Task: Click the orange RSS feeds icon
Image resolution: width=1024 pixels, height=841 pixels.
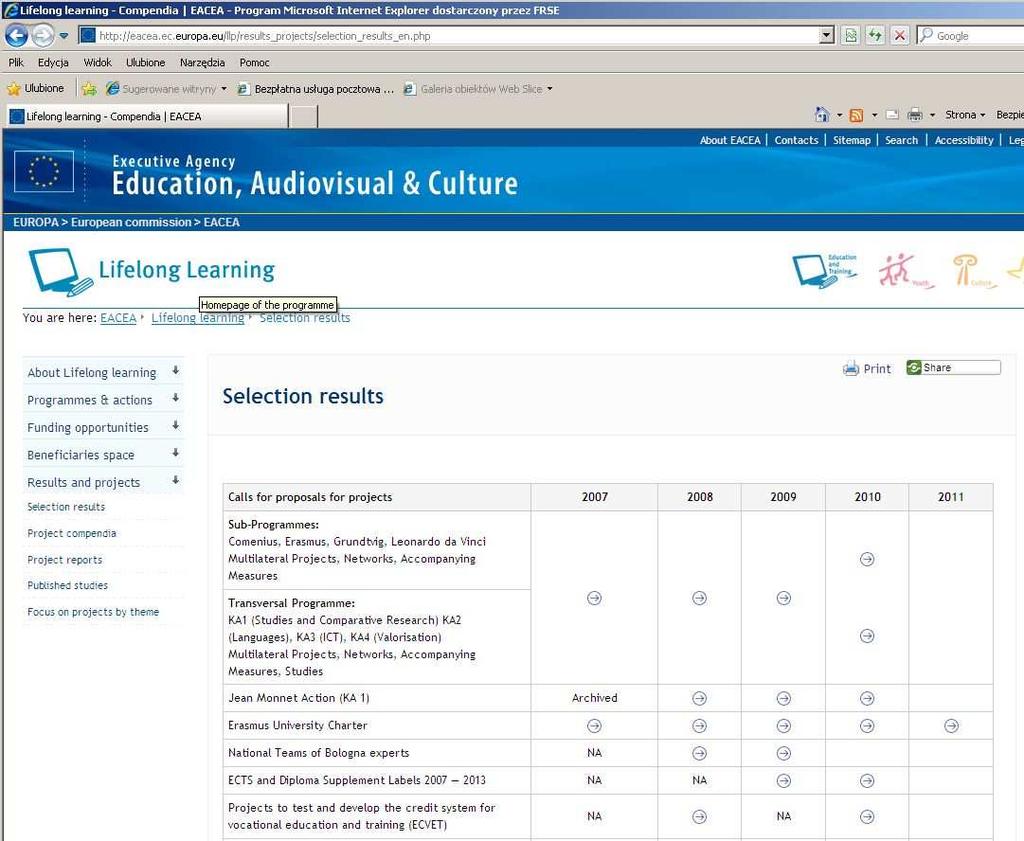Action: (856, 116)
